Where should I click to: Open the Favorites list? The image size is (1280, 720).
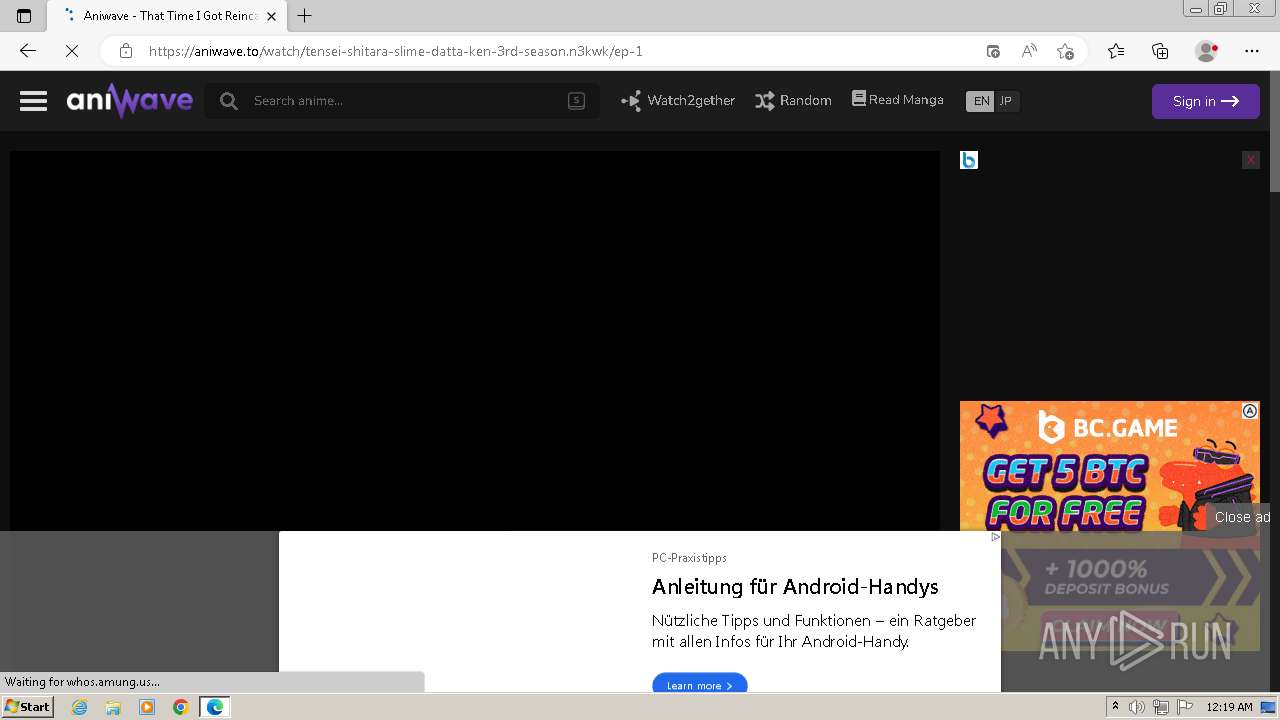coord(1116,51)
